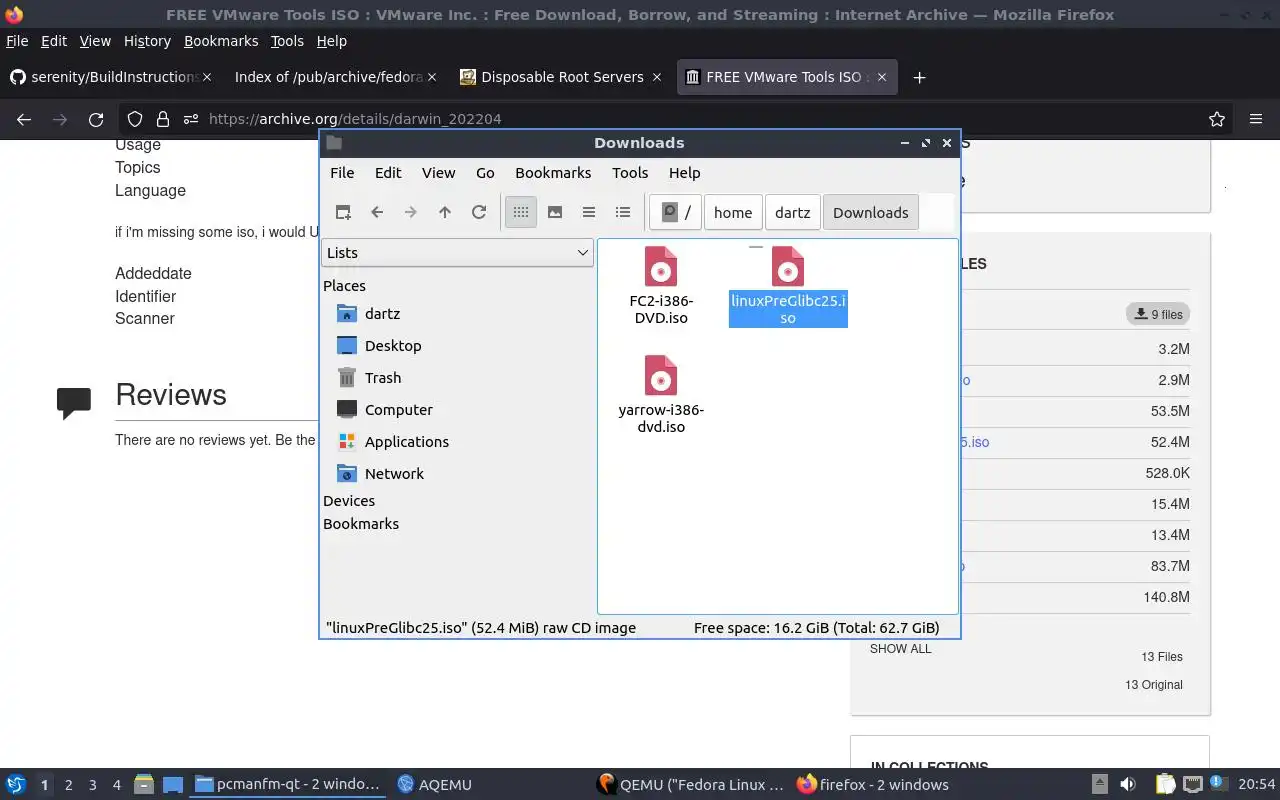Switch to virtual desktop 2
Viewport: 1280px width, 800px height.
pyautogui.click(x=68, y=785)
